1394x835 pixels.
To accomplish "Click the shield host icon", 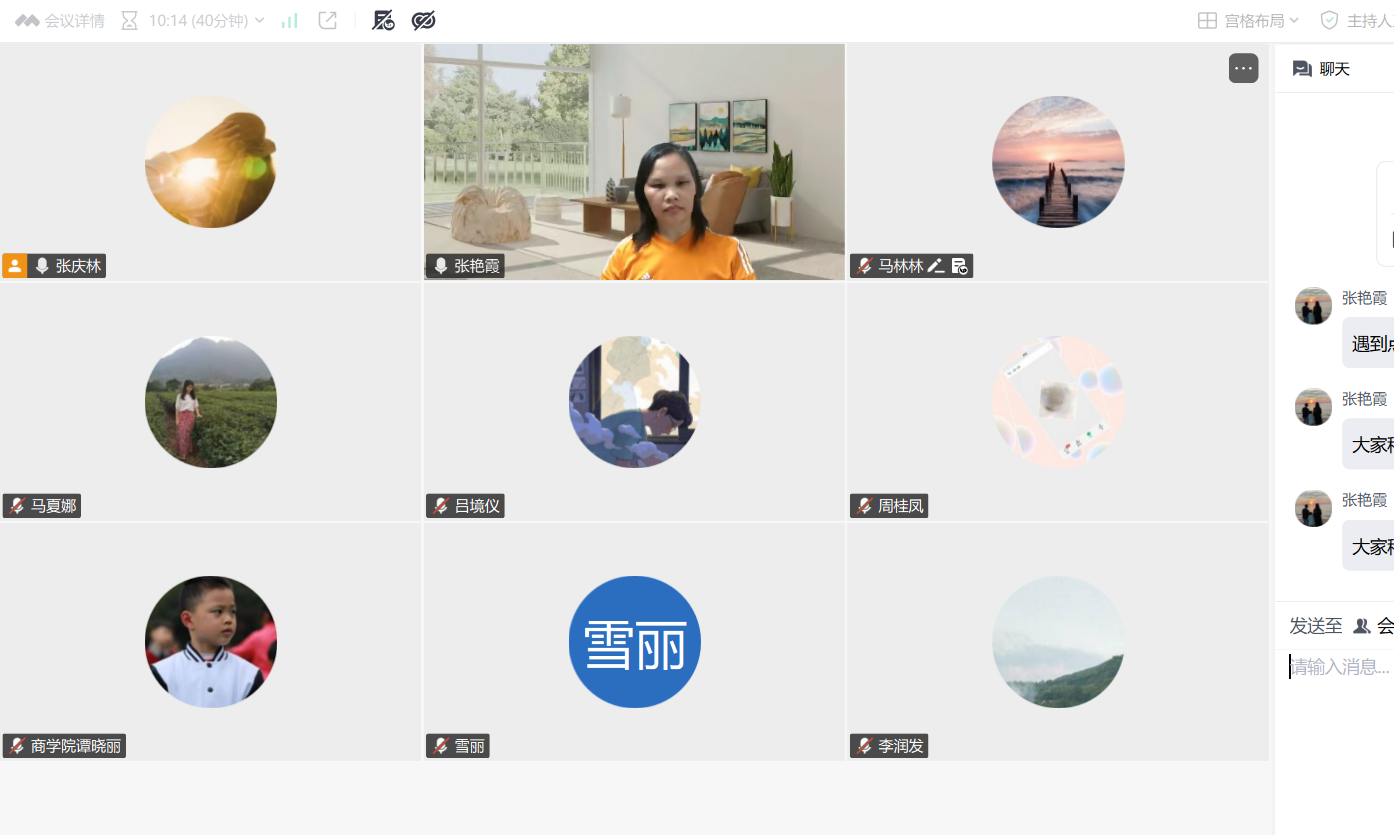I will tap(1329, 20).
